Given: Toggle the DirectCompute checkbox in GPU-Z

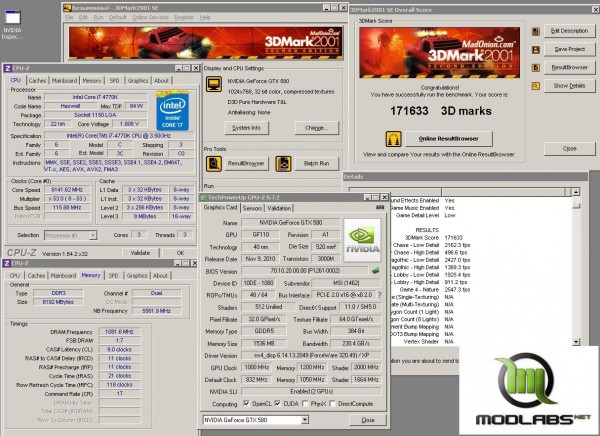Looking at the screenshot, I should point(332,403).
